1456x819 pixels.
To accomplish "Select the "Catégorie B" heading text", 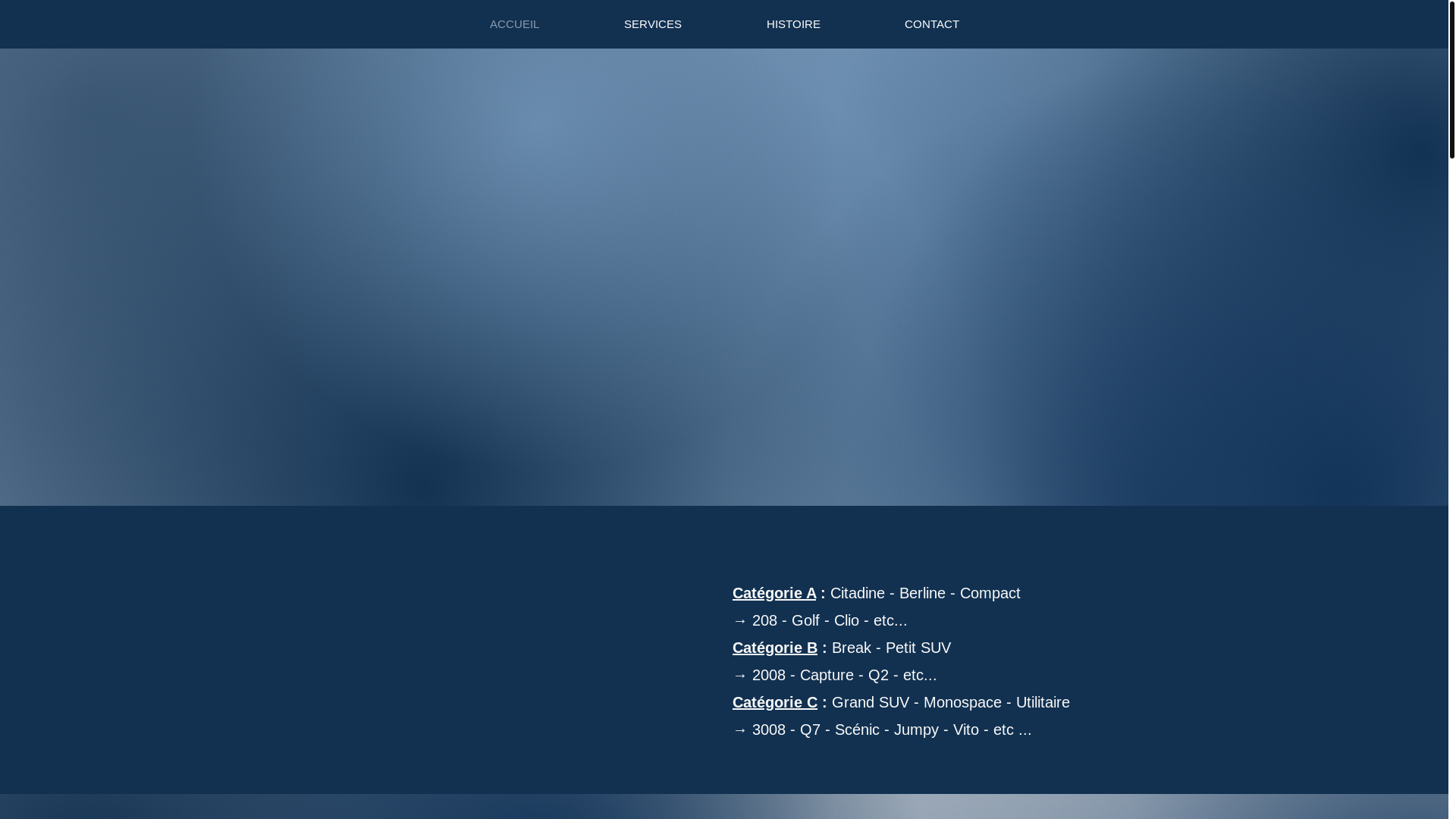I will [775, 648].
